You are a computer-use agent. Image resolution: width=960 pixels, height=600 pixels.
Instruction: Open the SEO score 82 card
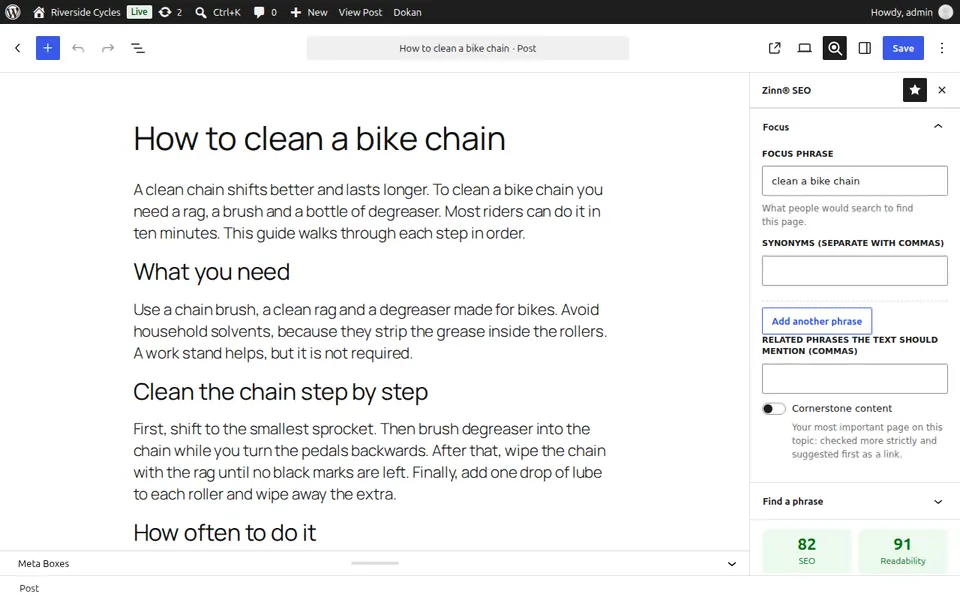pos(807,551)
